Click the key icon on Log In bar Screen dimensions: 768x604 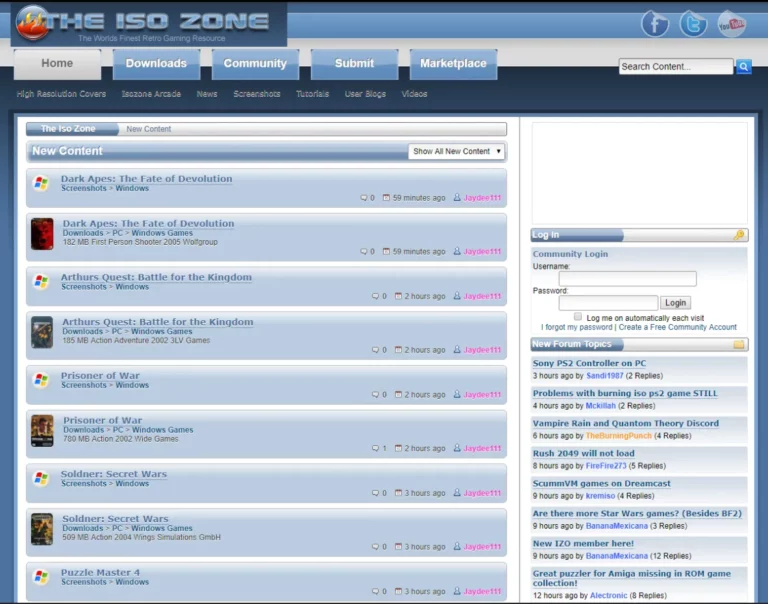pos(739,235)
